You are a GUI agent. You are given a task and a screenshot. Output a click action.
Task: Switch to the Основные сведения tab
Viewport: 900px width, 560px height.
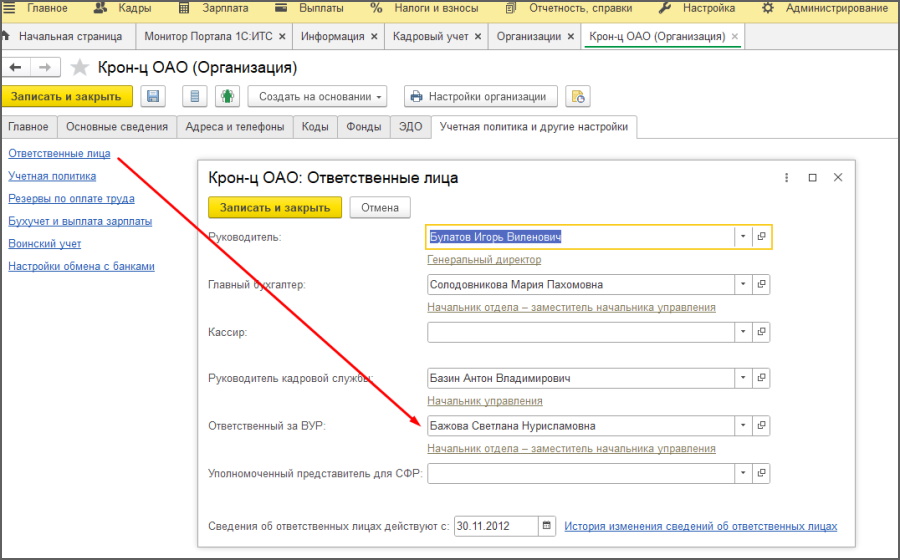pos(117,127)
